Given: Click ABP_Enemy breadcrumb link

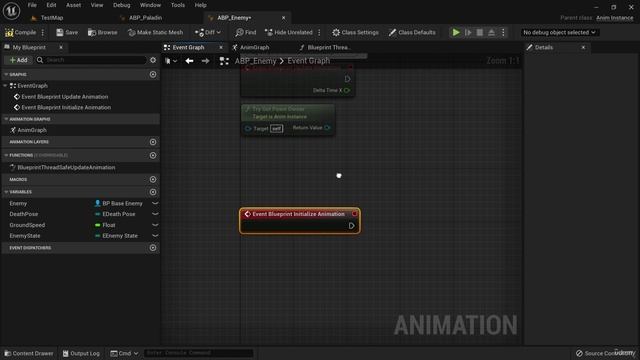Looking at the screenshot, I should (x=256, y=61).
